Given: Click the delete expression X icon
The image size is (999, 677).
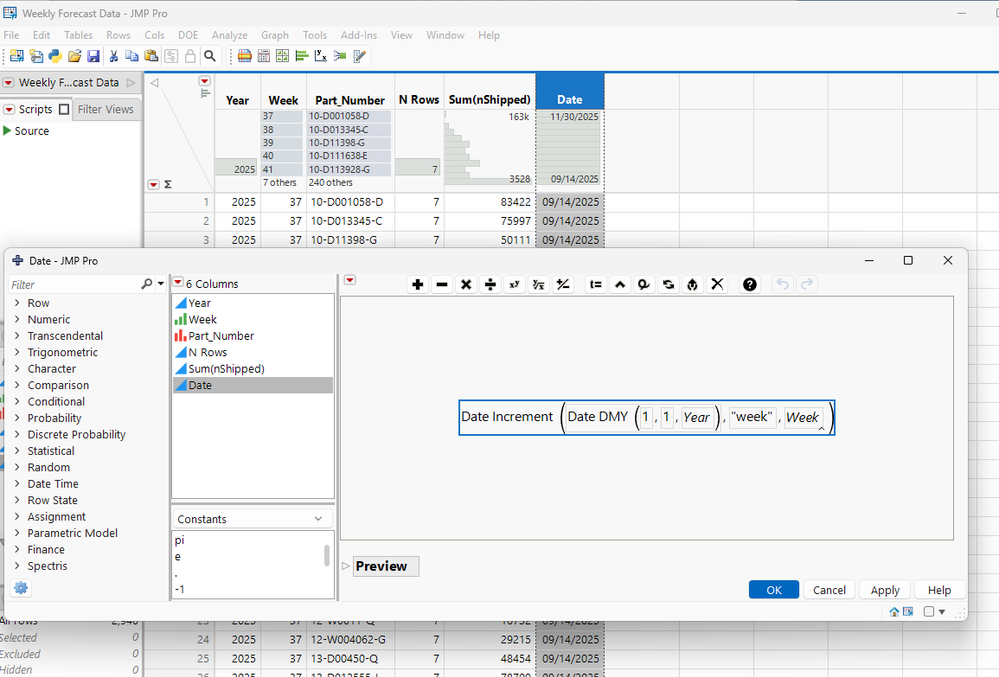Looking at the screenshot, I should (x=717, y=285).
